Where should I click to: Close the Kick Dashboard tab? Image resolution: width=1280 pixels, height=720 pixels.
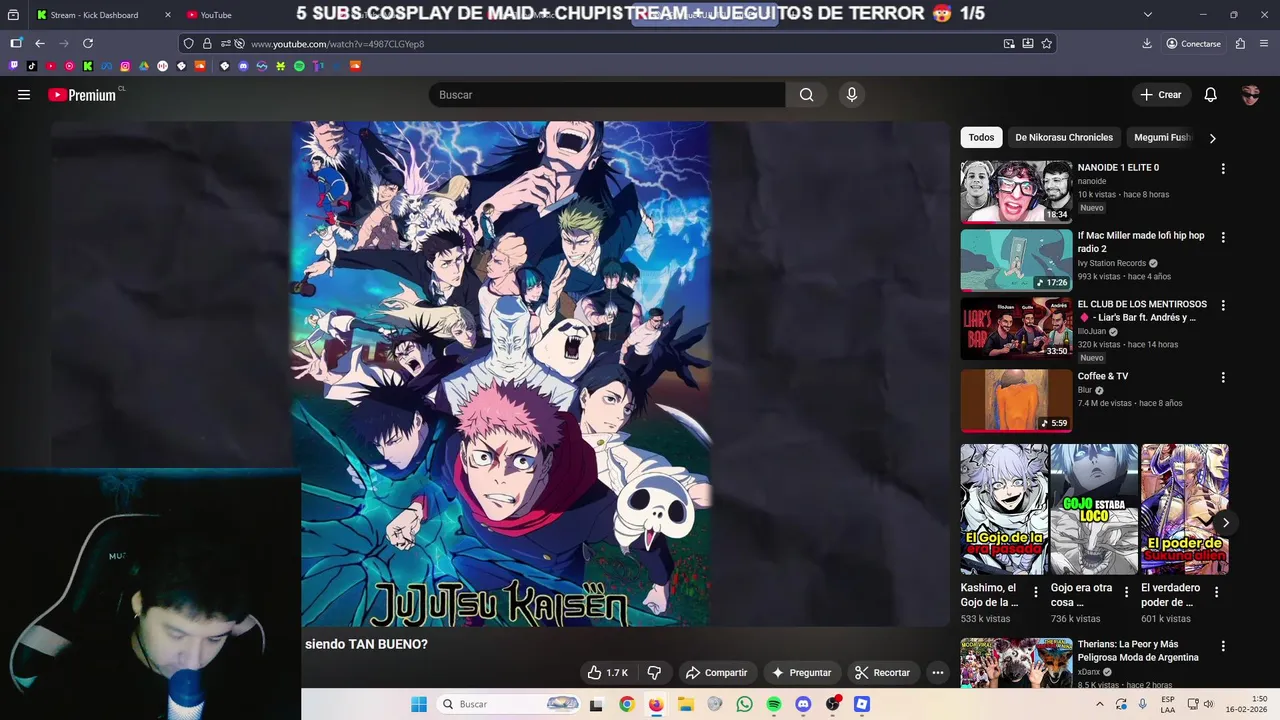tap(167, 15)
